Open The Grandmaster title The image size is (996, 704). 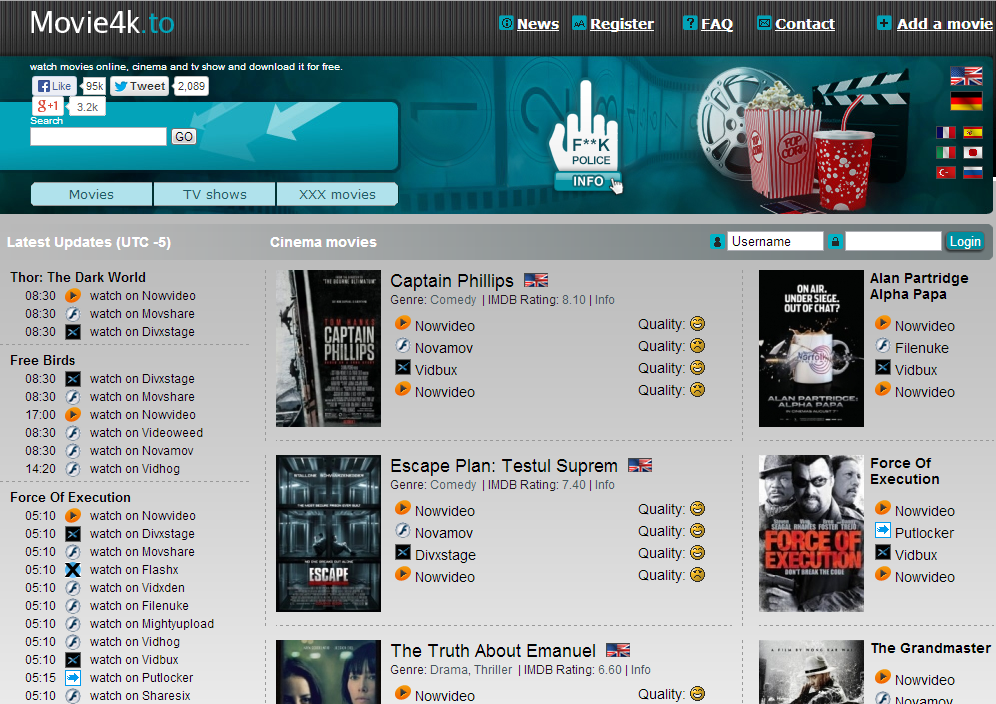tap(931, 648)
